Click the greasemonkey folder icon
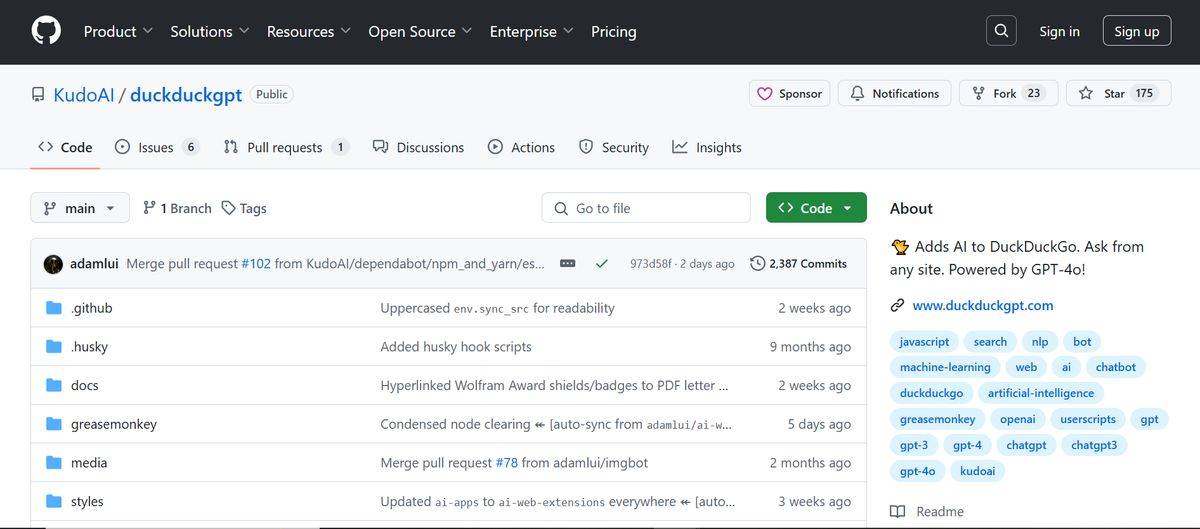 point(54,424)
